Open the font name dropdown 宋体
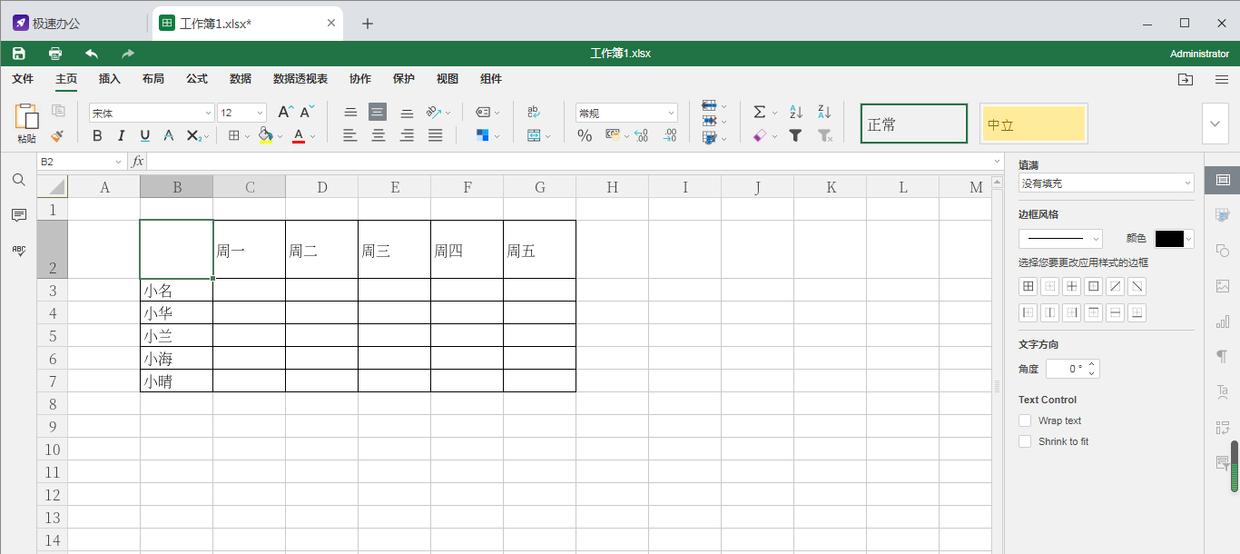The height and width of the screenshot is (554, 1240). [x=208, y=113]
